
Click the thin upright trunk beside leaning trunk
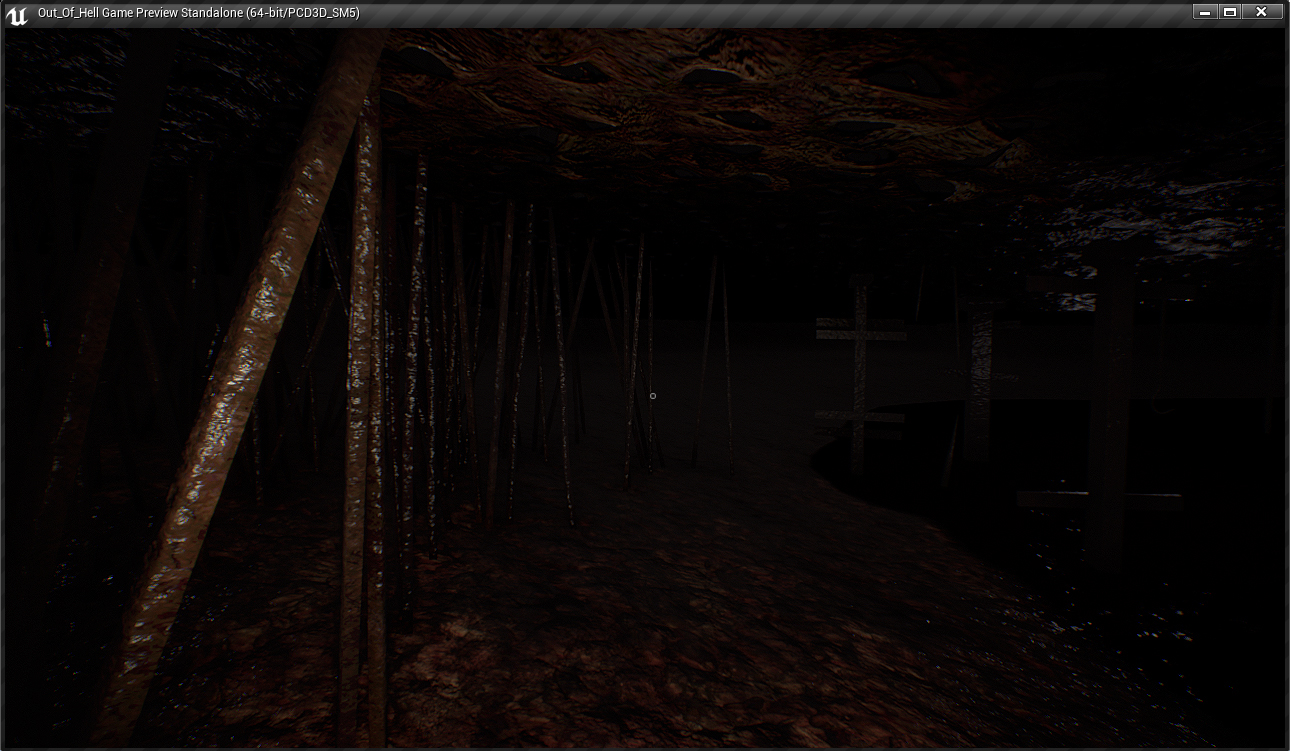(364, 400)
